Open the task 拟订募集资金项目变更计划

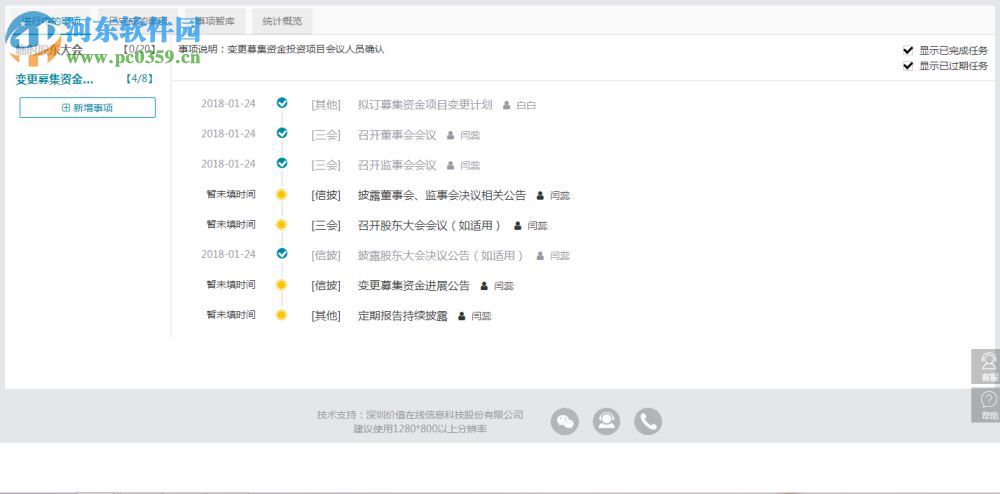(425, 105)
